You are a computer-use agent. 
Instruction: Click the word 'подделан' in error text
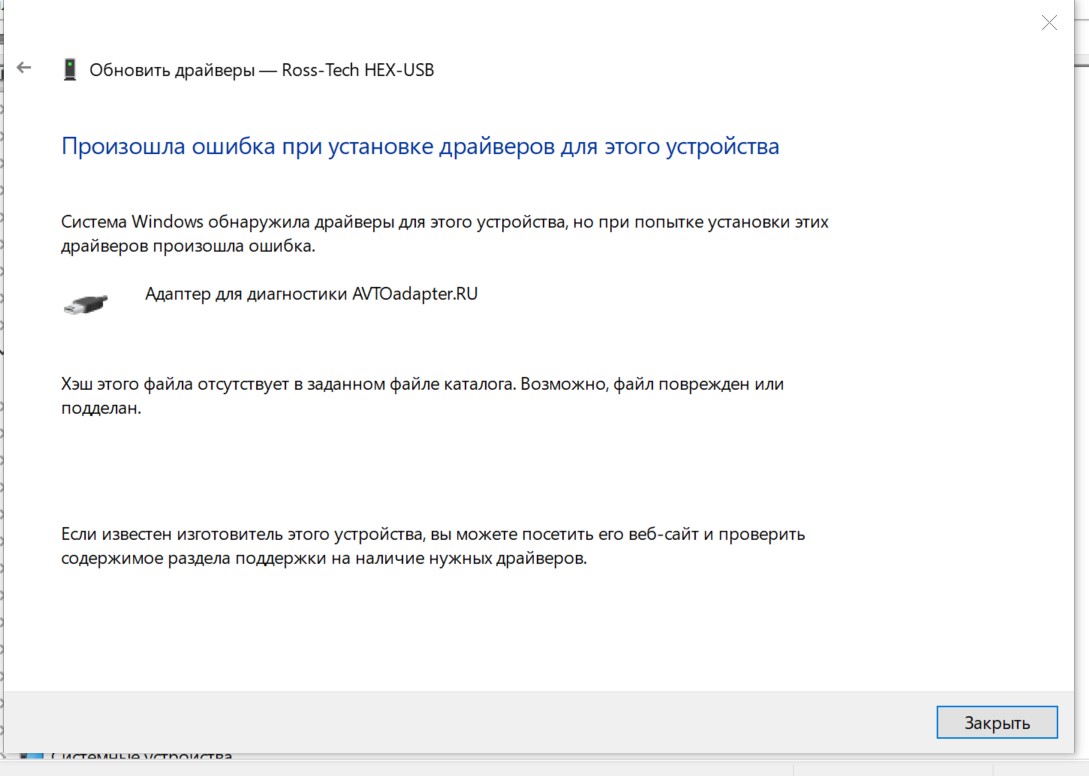pyautogui.click(x=98, y=409)
